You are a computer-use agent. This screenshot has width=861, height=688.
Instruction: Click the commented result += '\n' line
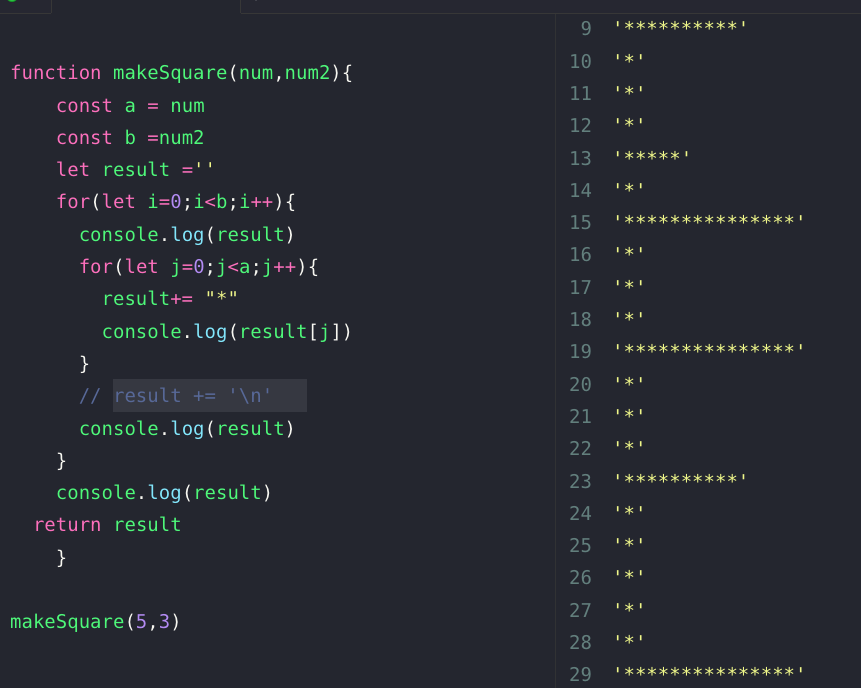point(175,396)
